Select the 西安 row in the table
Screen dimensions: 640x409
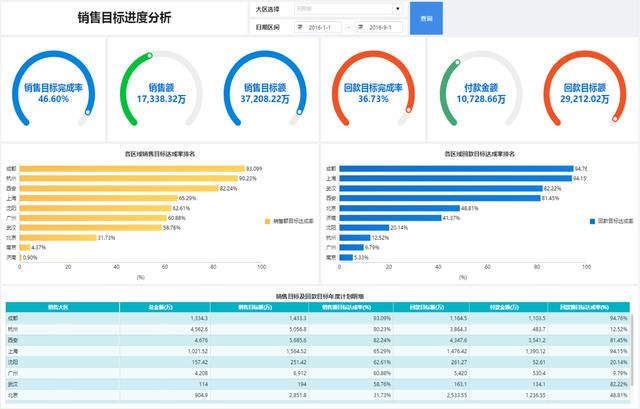[318, 340]
